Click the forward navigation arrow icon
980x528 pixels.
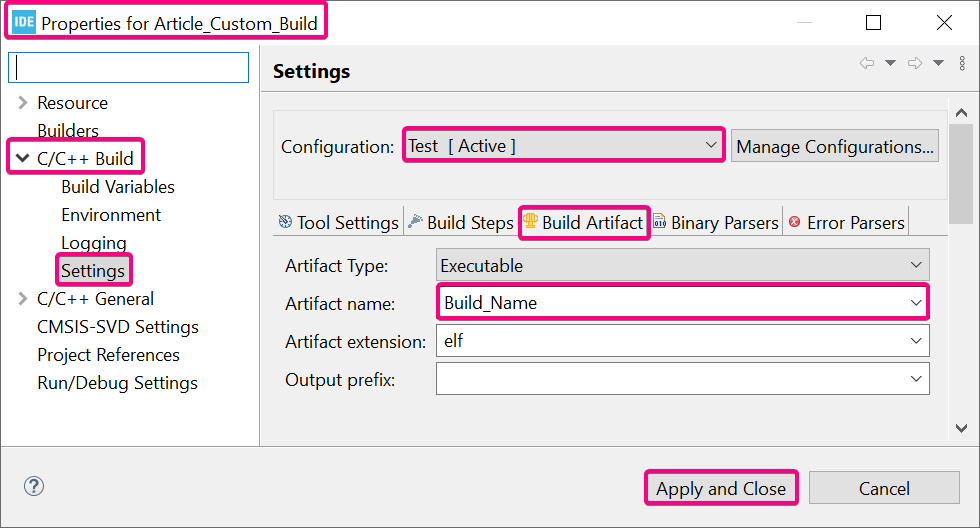[x=914, y=64]
